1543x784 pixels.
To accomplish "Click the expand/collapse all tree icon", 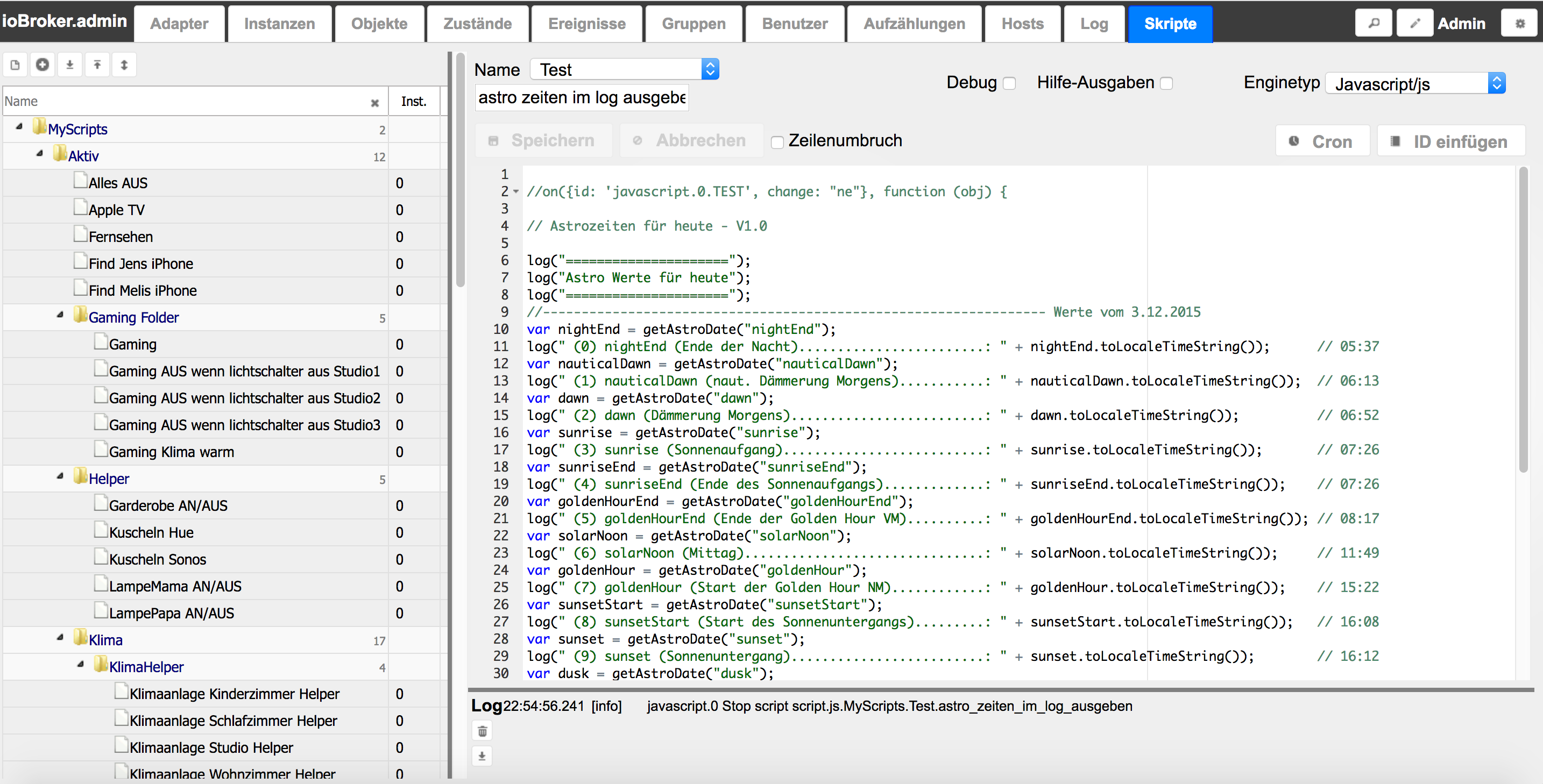I will pos(124,65).
